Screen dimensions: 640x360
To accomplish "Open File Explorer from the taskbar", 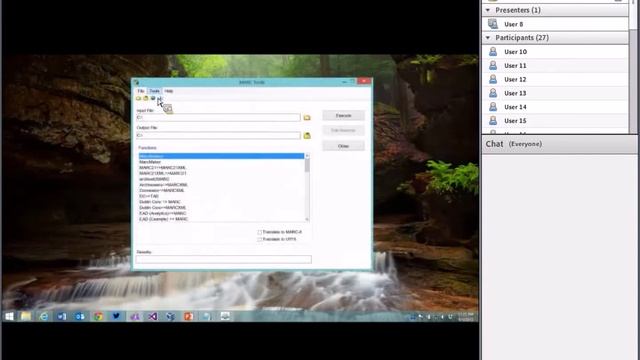I will [26, 316].
